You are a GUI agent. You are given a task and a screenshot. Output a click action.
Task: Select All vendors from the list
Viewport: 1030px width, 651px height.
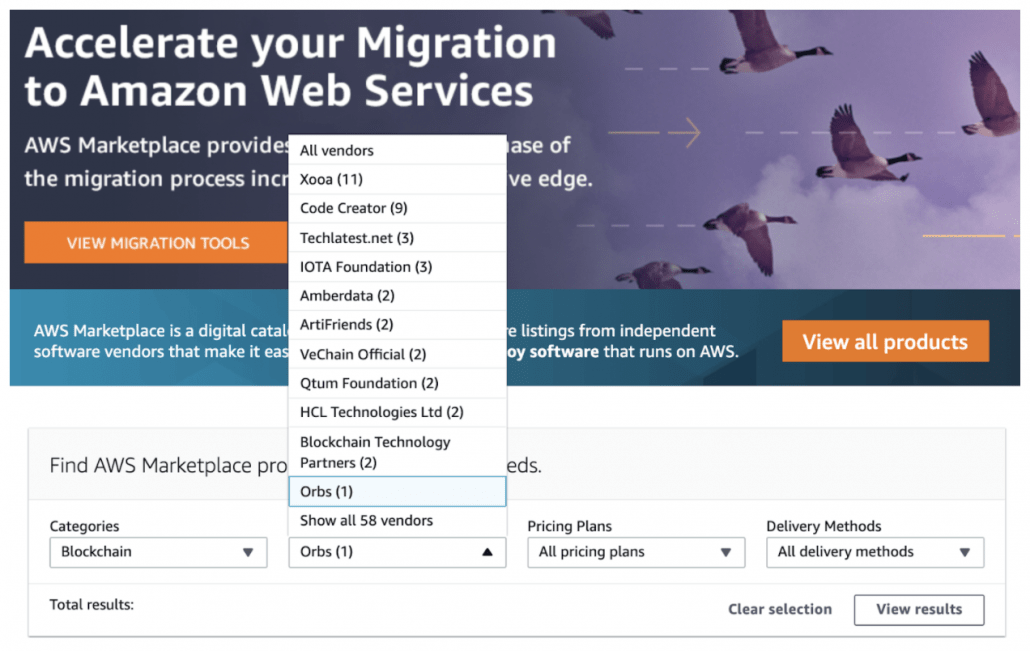[397, 150]
